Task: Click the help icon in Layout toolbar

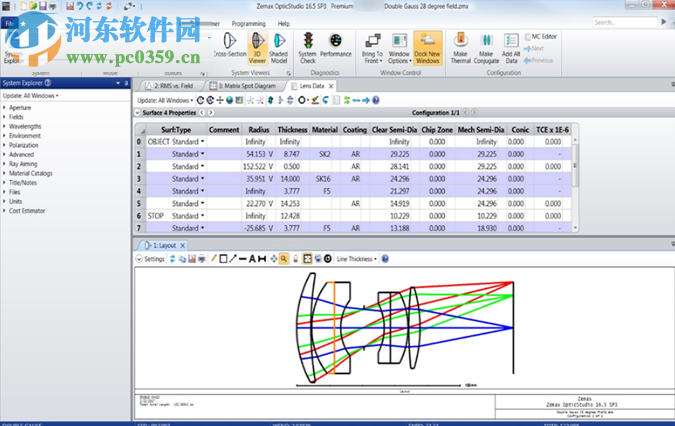Action: 385,259
